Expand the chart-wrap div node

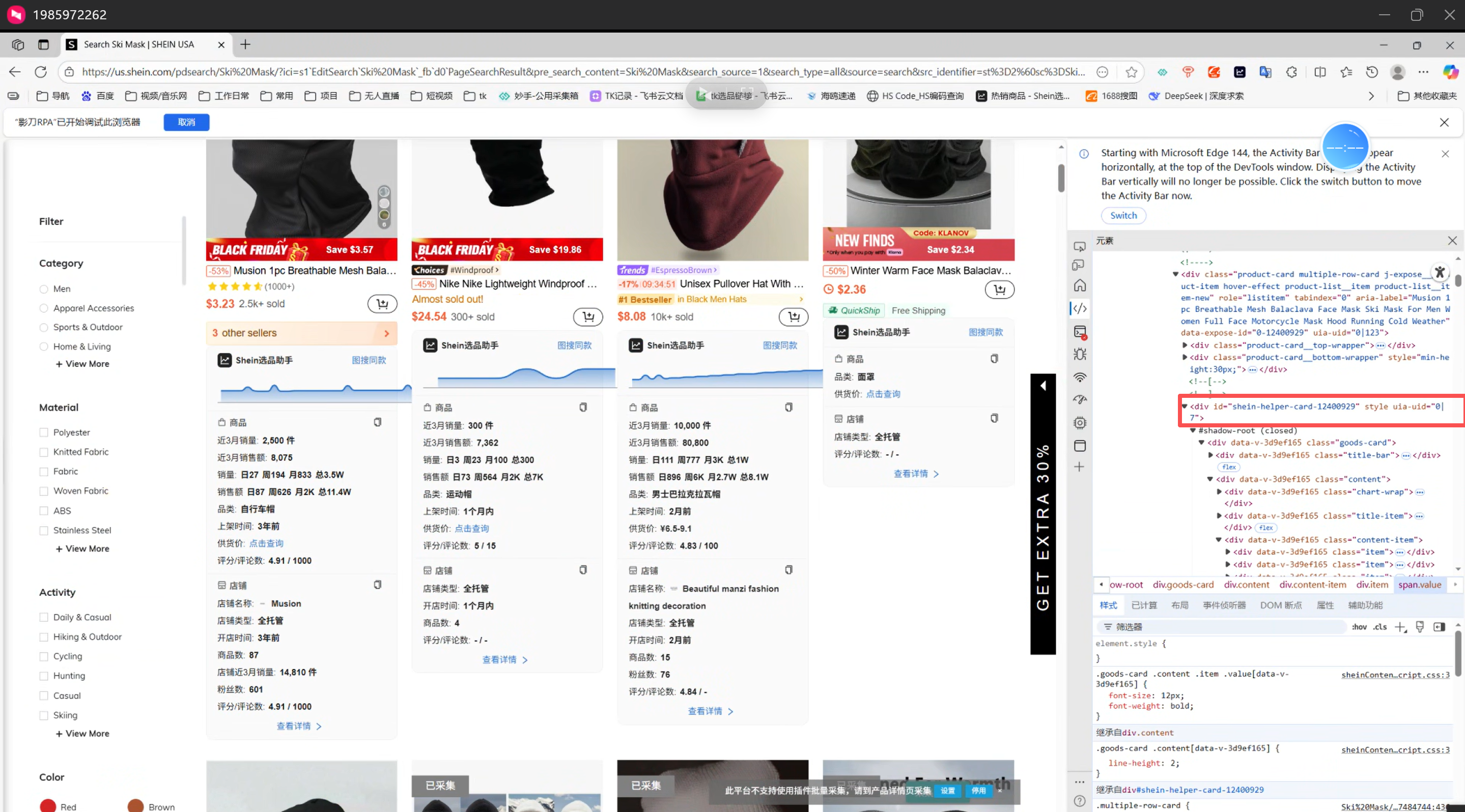(1219, 492)
